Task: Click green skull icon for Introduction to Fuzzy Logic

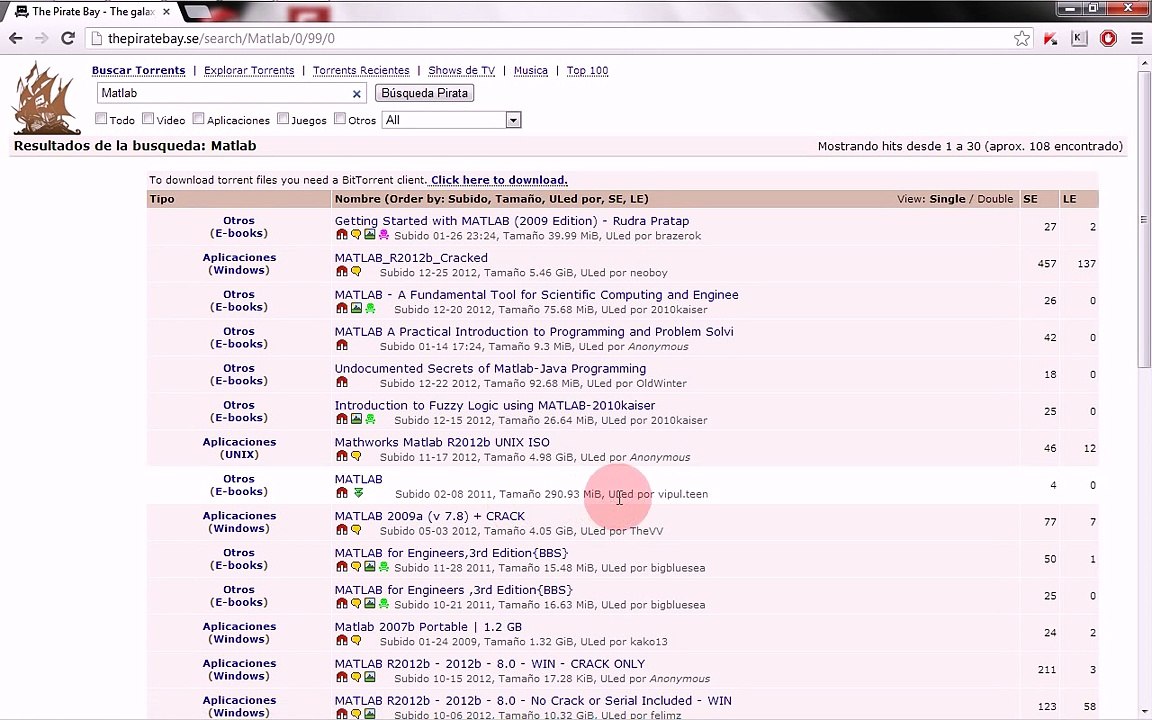Action: (370, 419)
